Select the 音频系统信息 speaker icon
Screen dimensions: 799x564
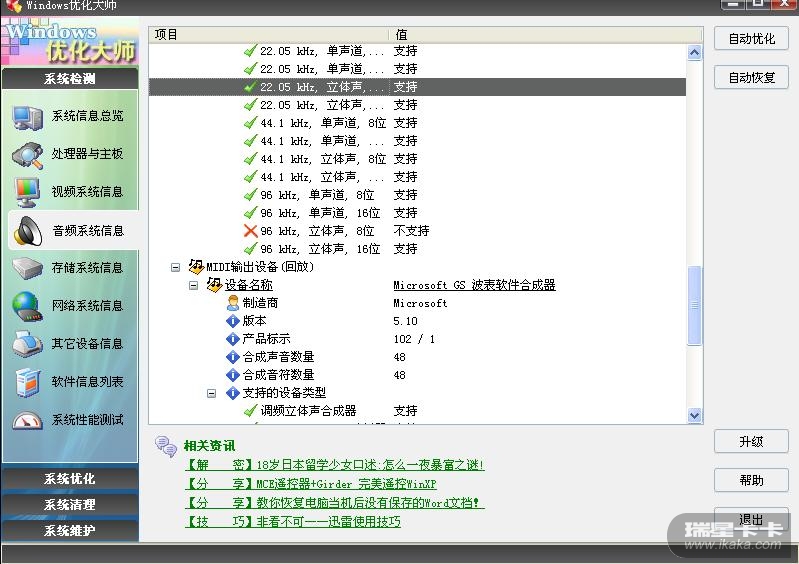[x=28, y=231]
